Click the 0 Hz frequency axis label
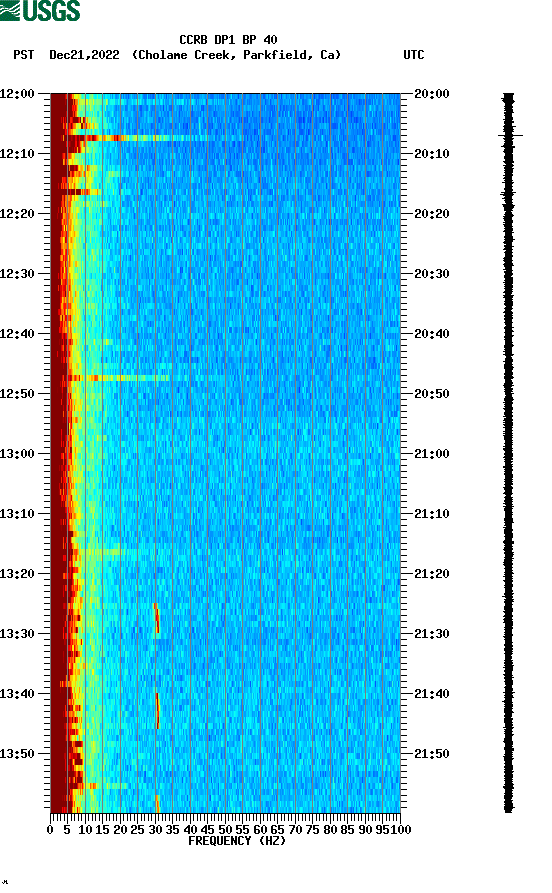This screenshot has height=893, width=552. [50, 830]
